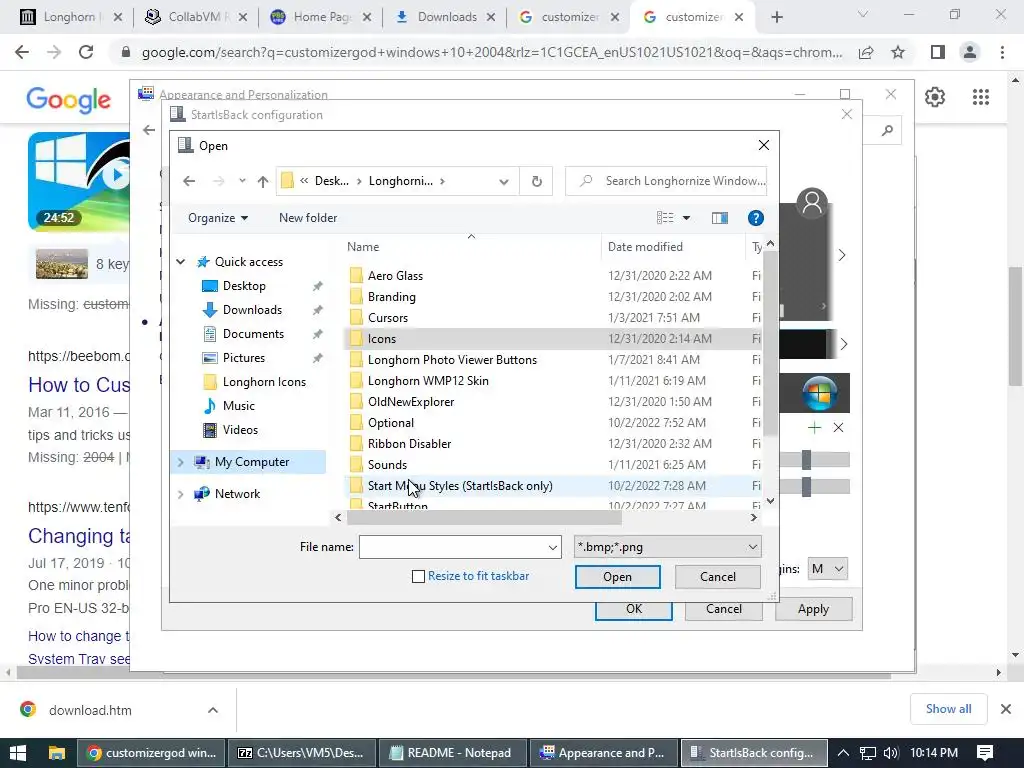Select the Ribbon Disabler folder
This screenshot has width=1024, height=768.
409,443
